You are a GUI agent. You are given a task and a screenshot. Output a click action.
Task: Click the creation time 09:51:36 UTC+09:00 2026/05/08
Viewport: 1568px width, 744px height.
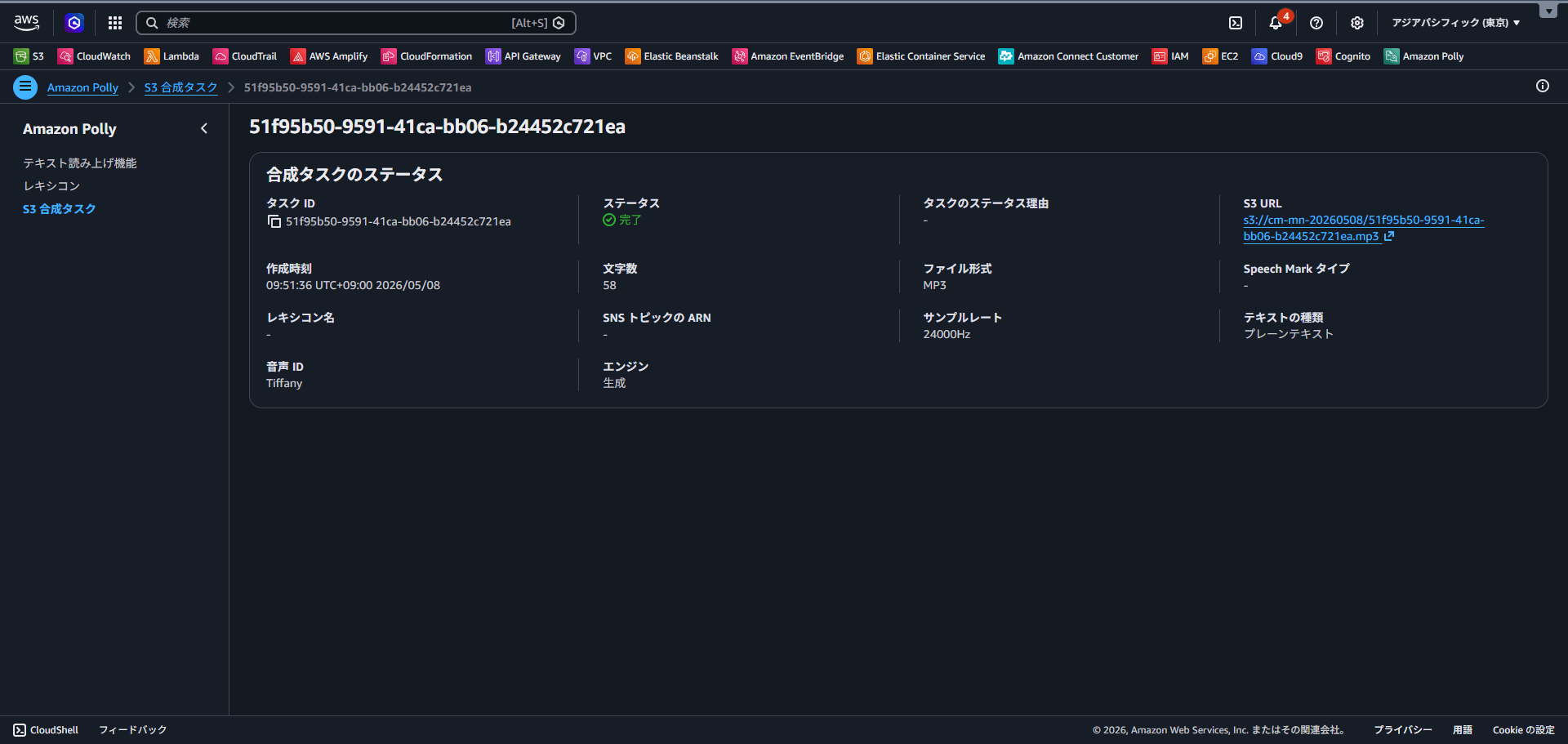(353, 285)
